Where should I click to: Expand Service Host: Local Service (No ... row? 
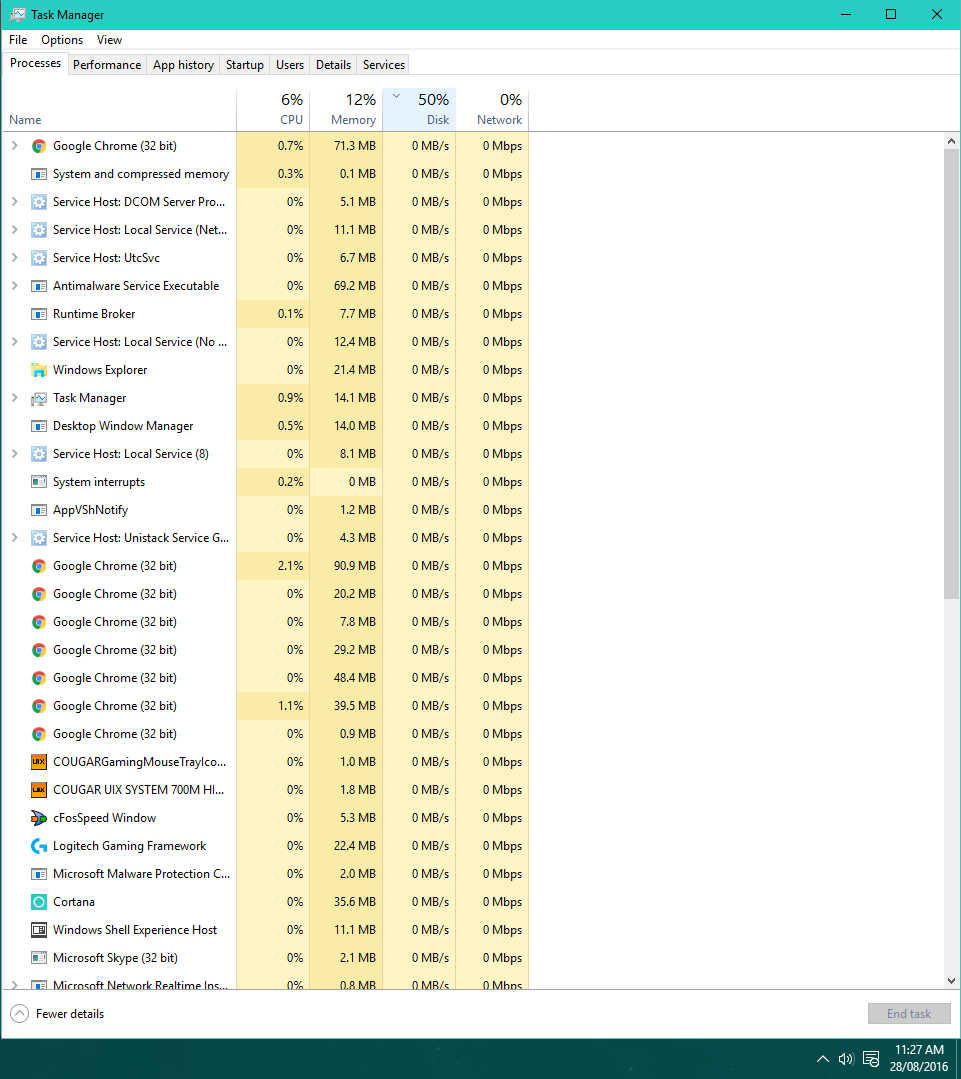click(14, 342)
